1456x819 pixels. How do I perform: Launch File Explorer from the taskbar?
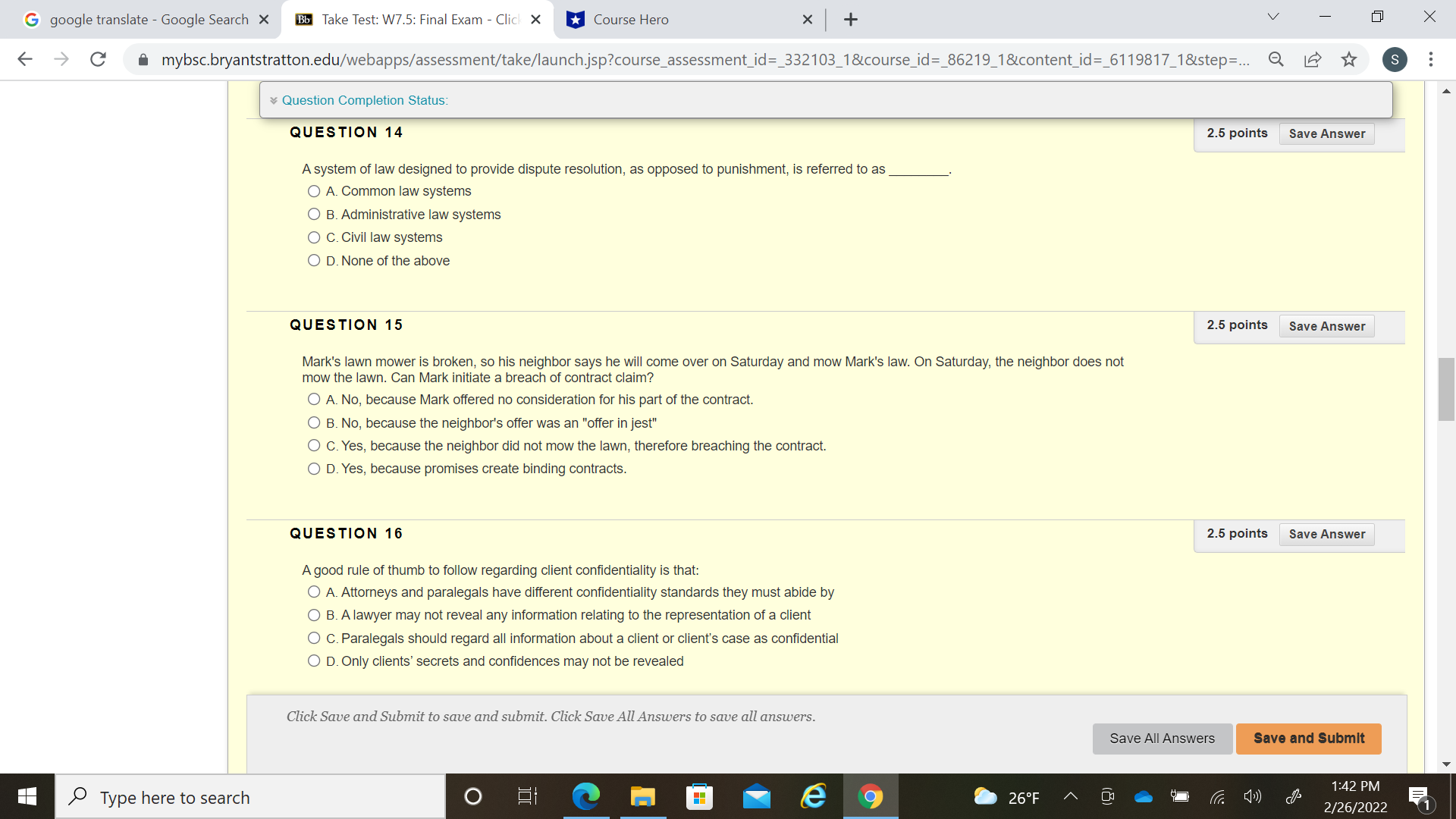(642, 796)
